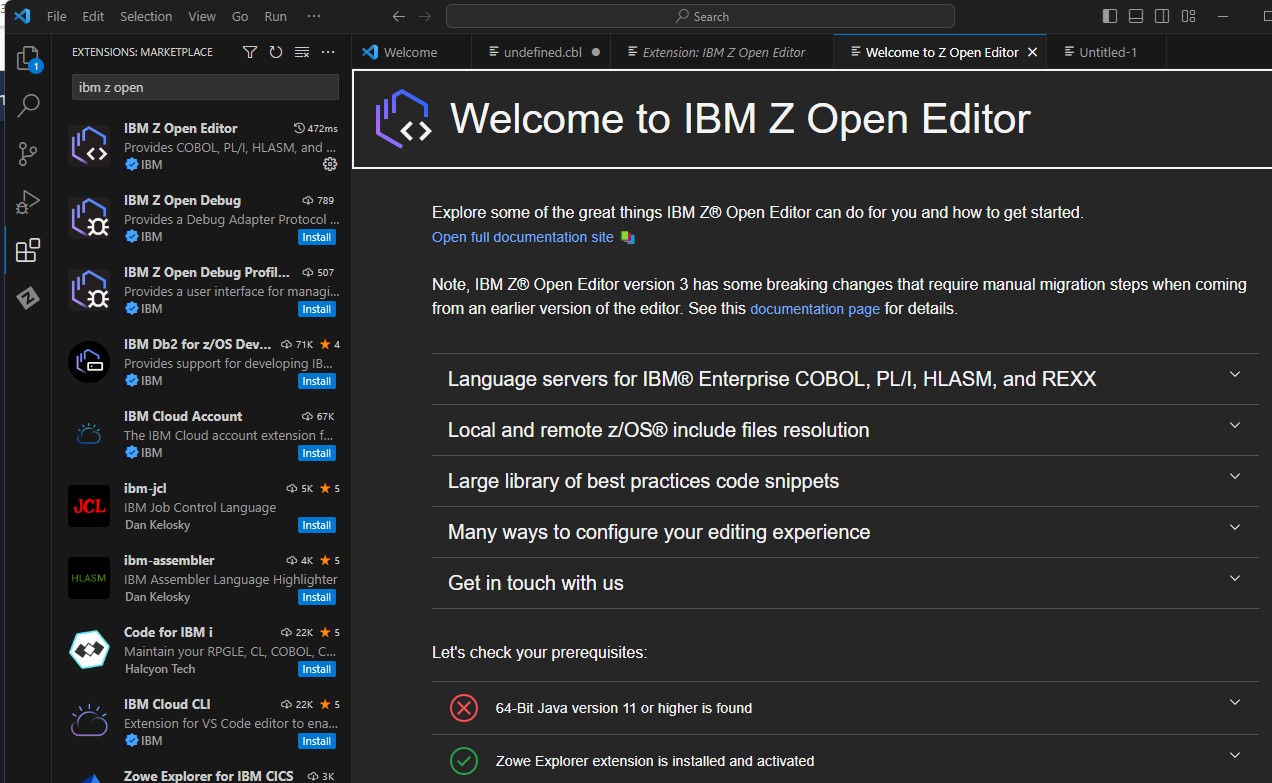Toggle the primary side bar layout
This screenshot has height=783, width=1272.
click(1110, 16)
